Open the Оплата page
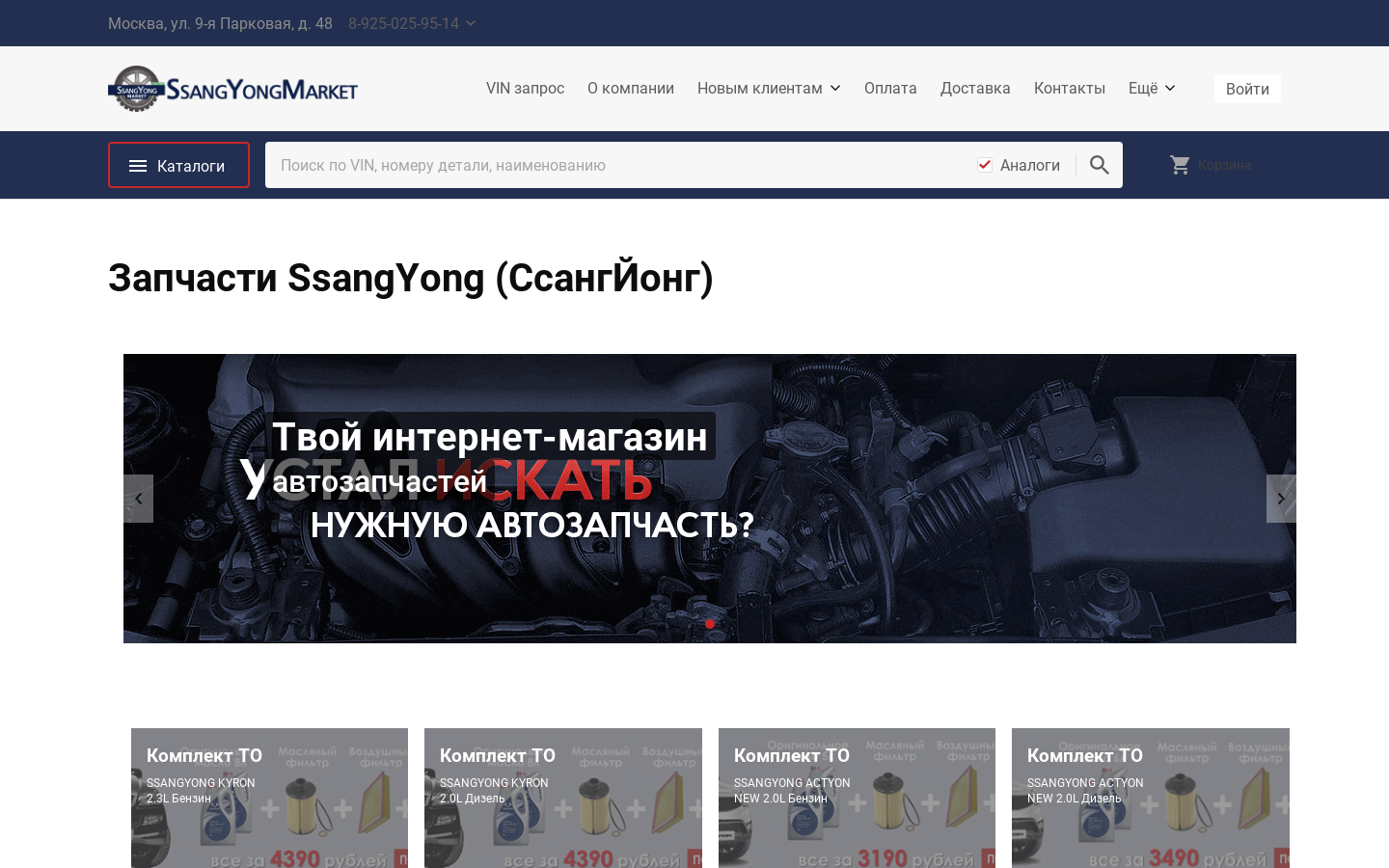Image resolution: width=1389 pixels, height=868 pixels. (890, 88)
